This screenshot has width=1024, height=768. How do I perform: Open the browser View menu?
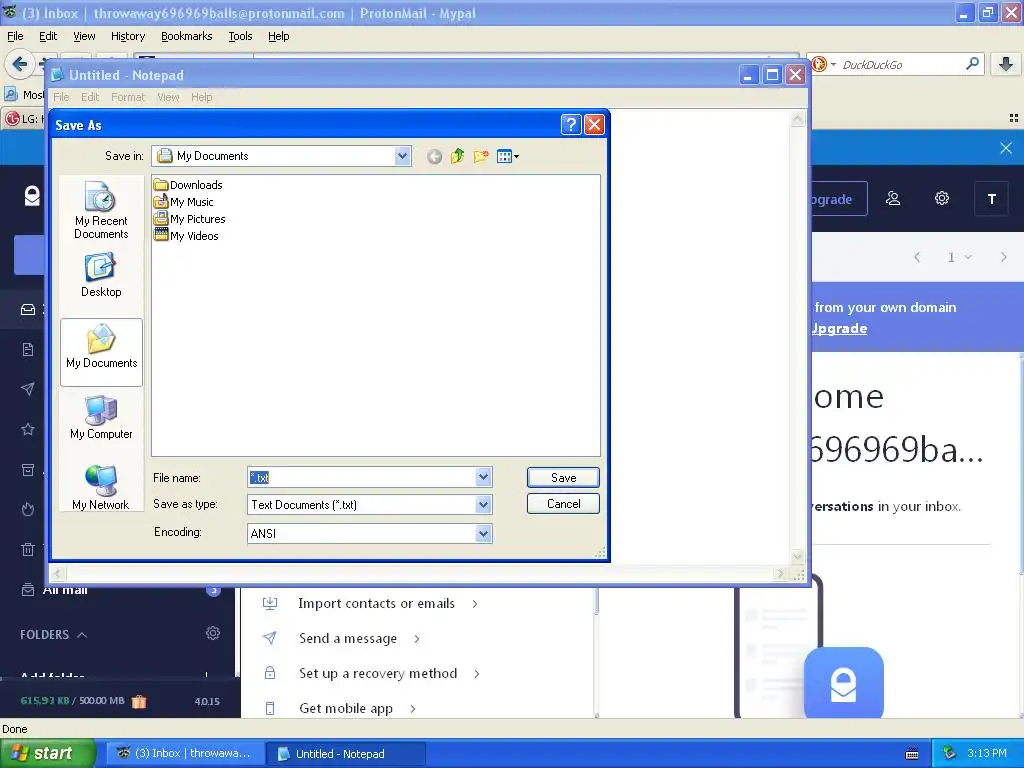[84, 36]
